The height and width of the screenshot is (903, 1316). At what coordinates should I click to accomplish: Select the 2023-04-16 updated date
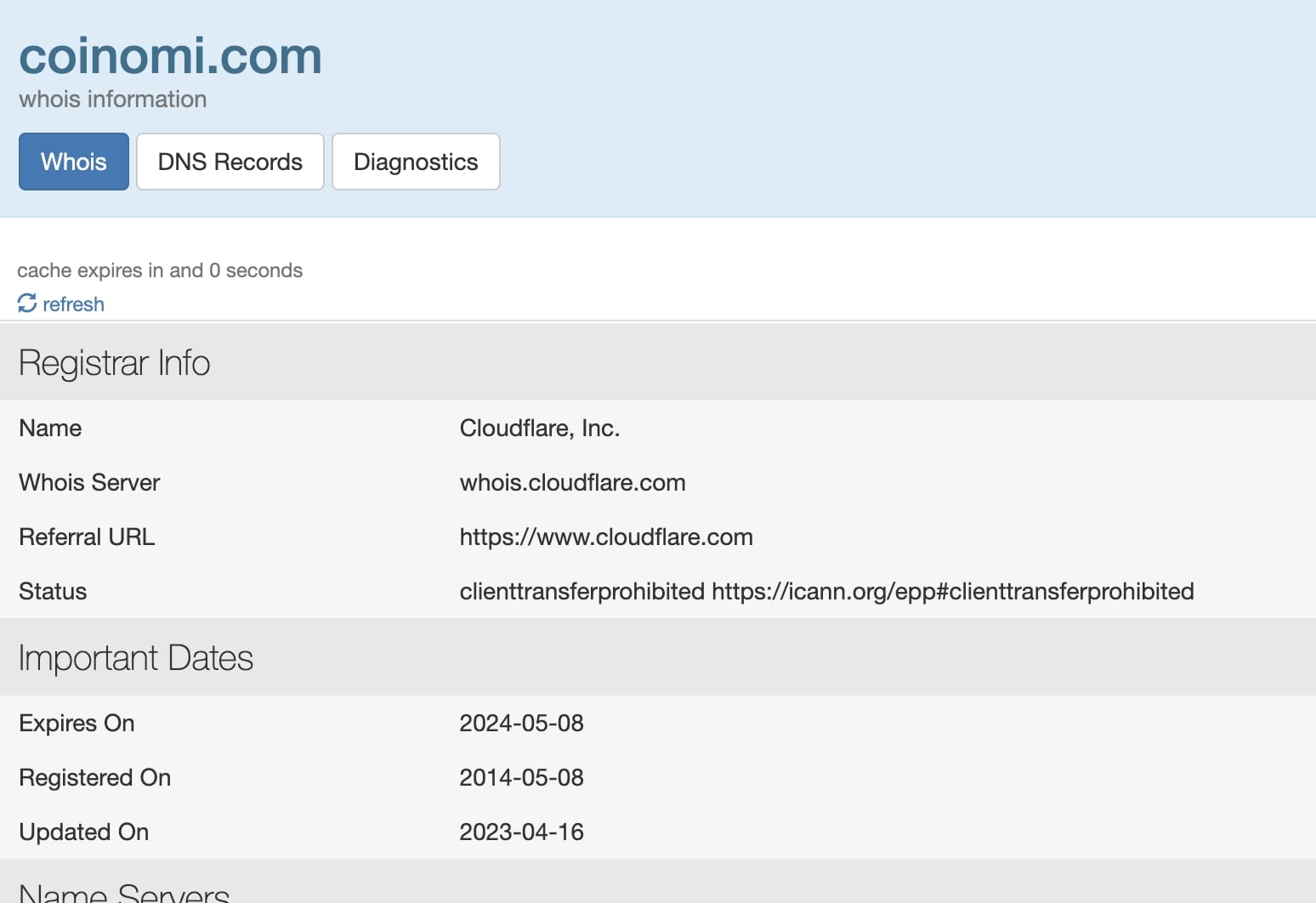click(521, 832)
